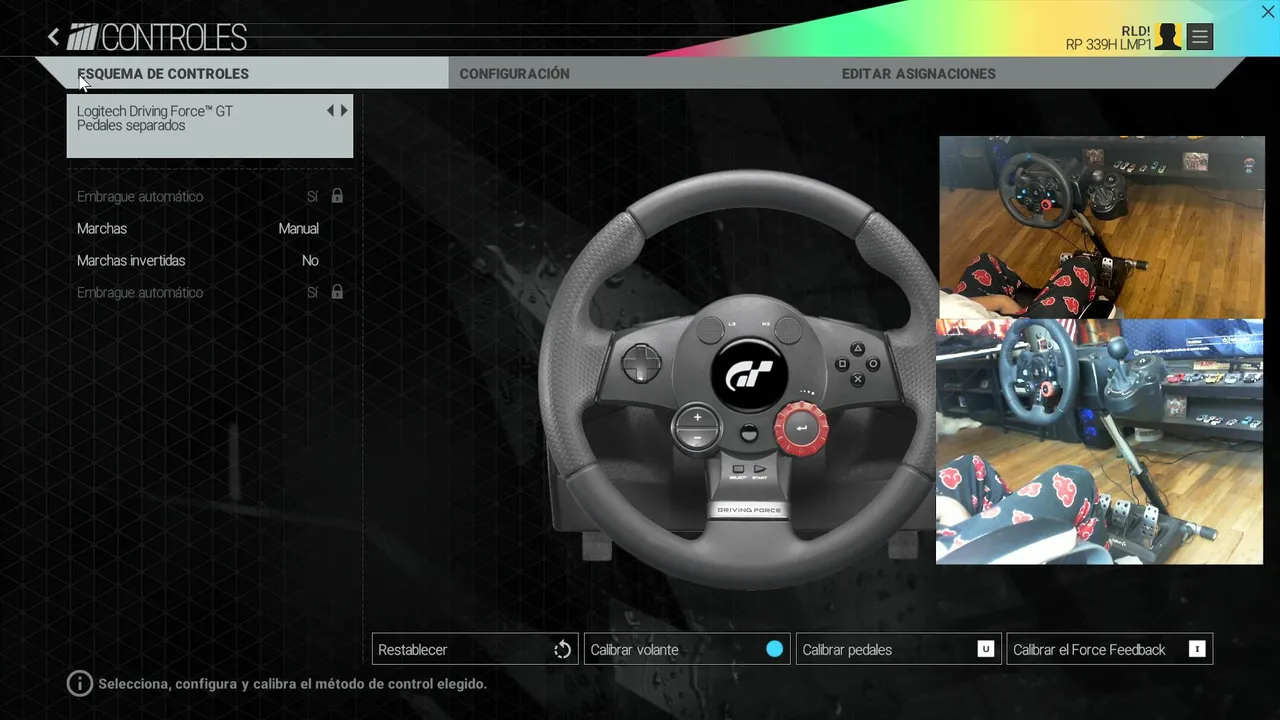Click the first Embrague automático row label
1280x720 pixels.
tap(140, 197)
